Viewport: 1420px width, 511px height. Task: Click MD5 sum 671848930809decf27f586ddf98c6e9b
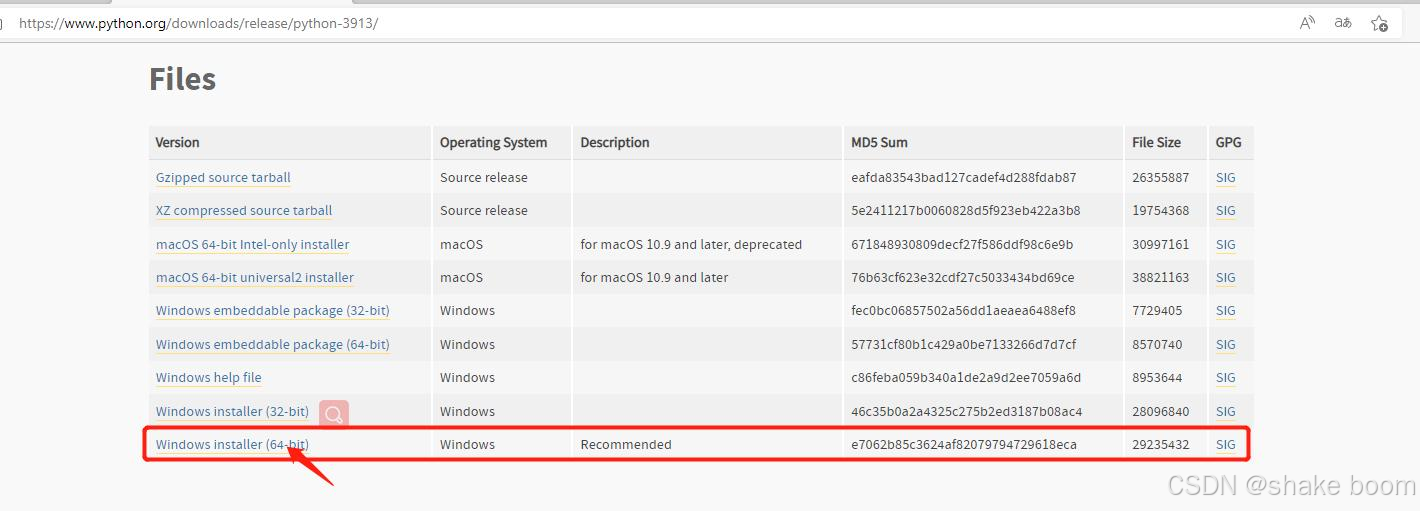(x=962, y=245)
